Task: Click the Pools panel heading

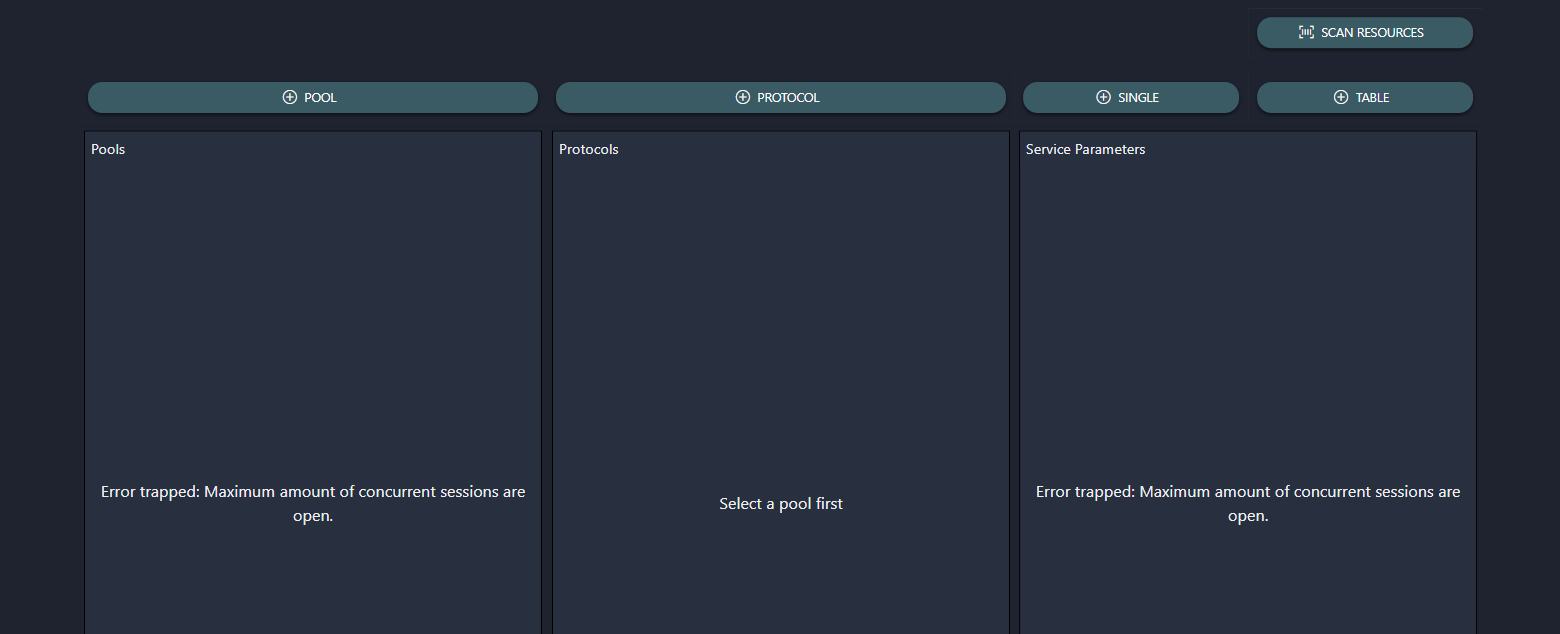Action: pyautogui.click(x=108, y=149)
